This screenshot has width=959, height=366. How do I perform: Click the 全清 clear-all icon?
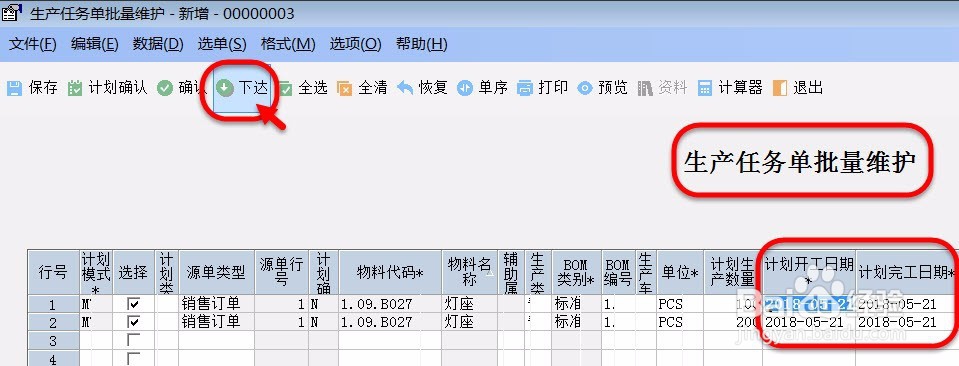coord(345,89)
